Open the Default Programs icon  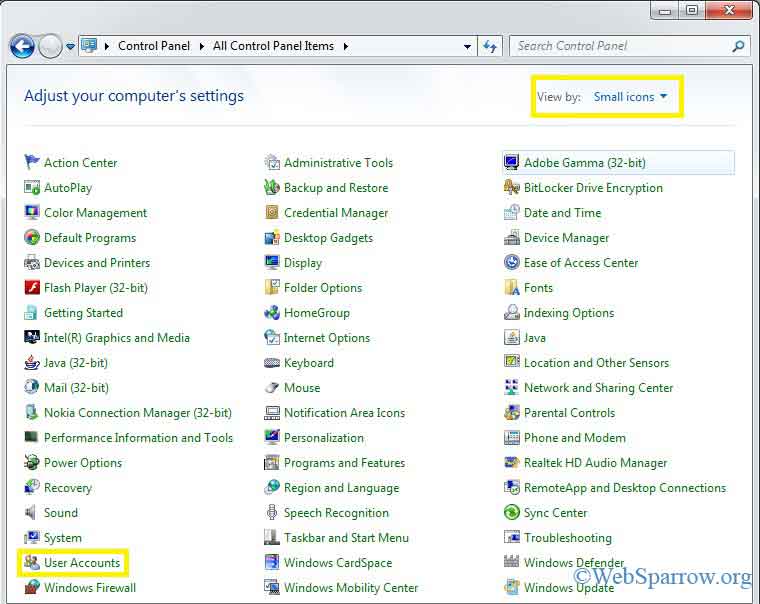pos(32,238)
